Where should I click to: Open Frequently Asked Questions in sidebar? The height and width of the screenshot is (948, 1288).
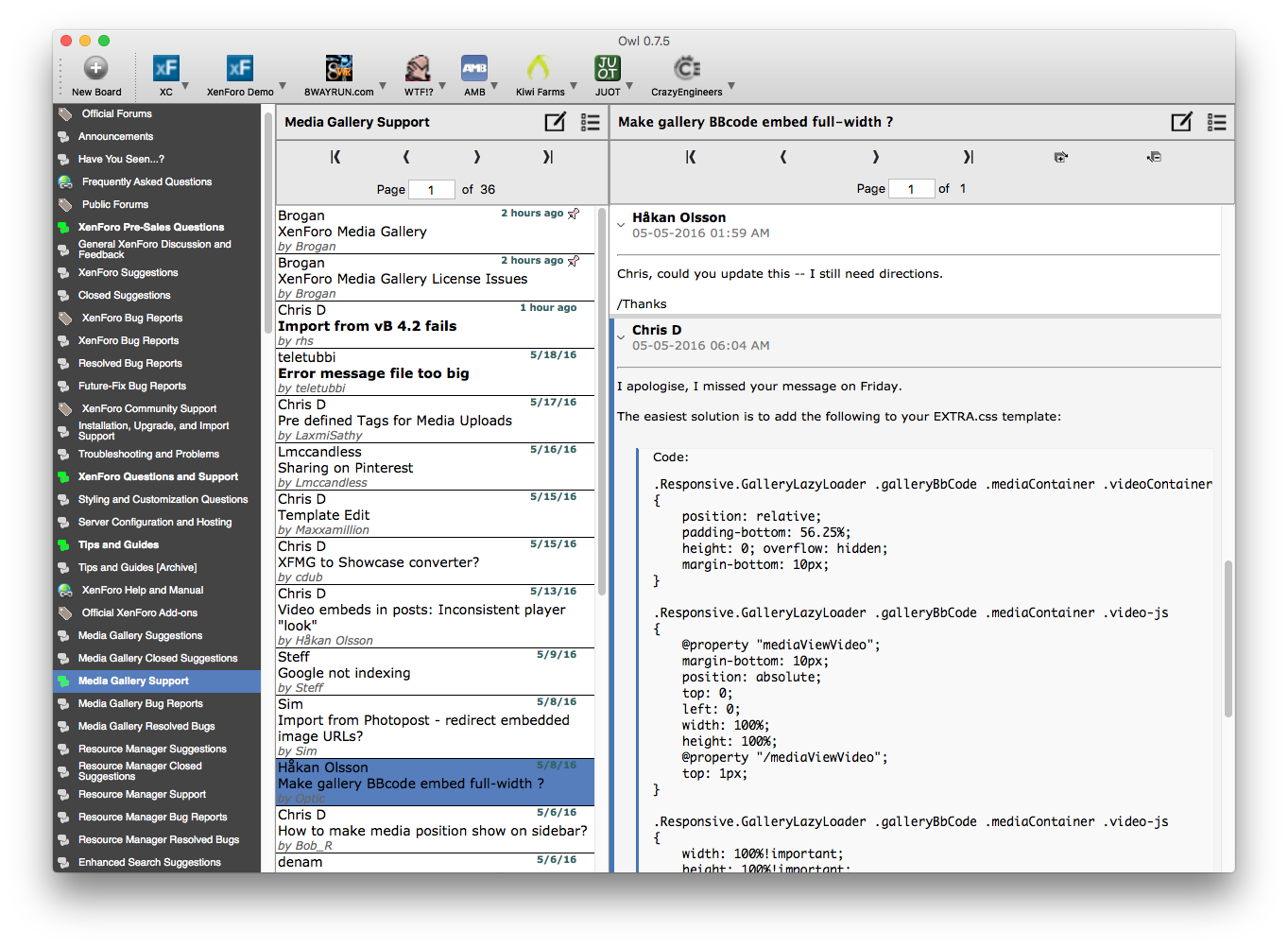click(x=146, y=181)
